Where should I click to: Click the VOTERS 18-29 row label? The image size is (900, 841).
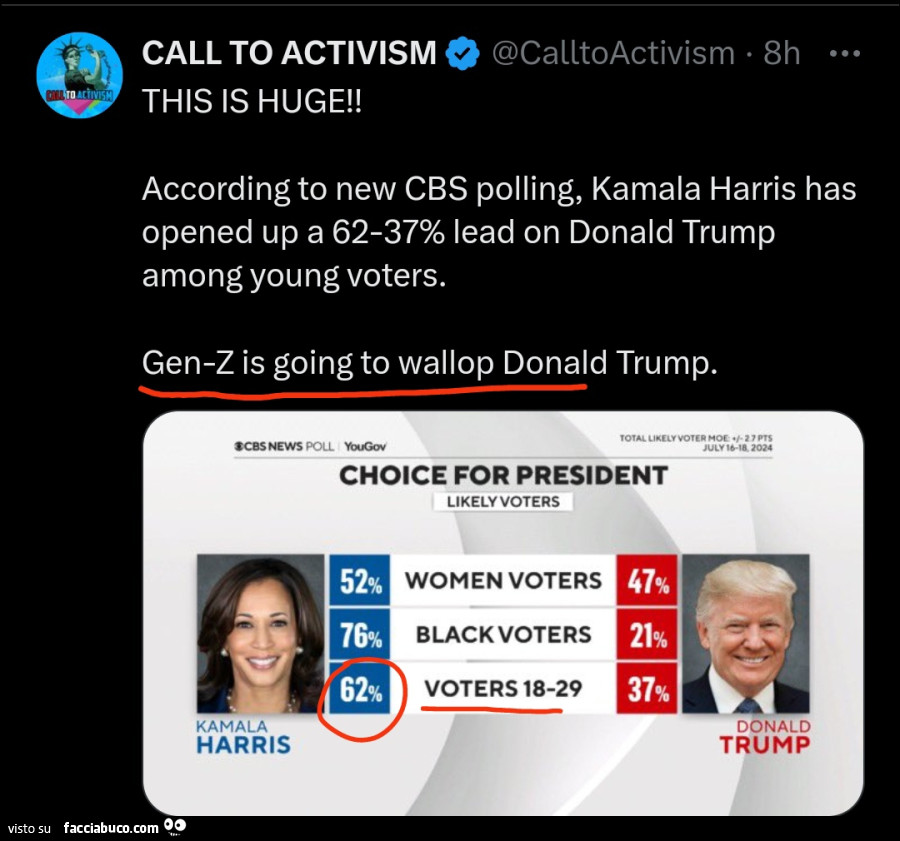coord(503,689)
